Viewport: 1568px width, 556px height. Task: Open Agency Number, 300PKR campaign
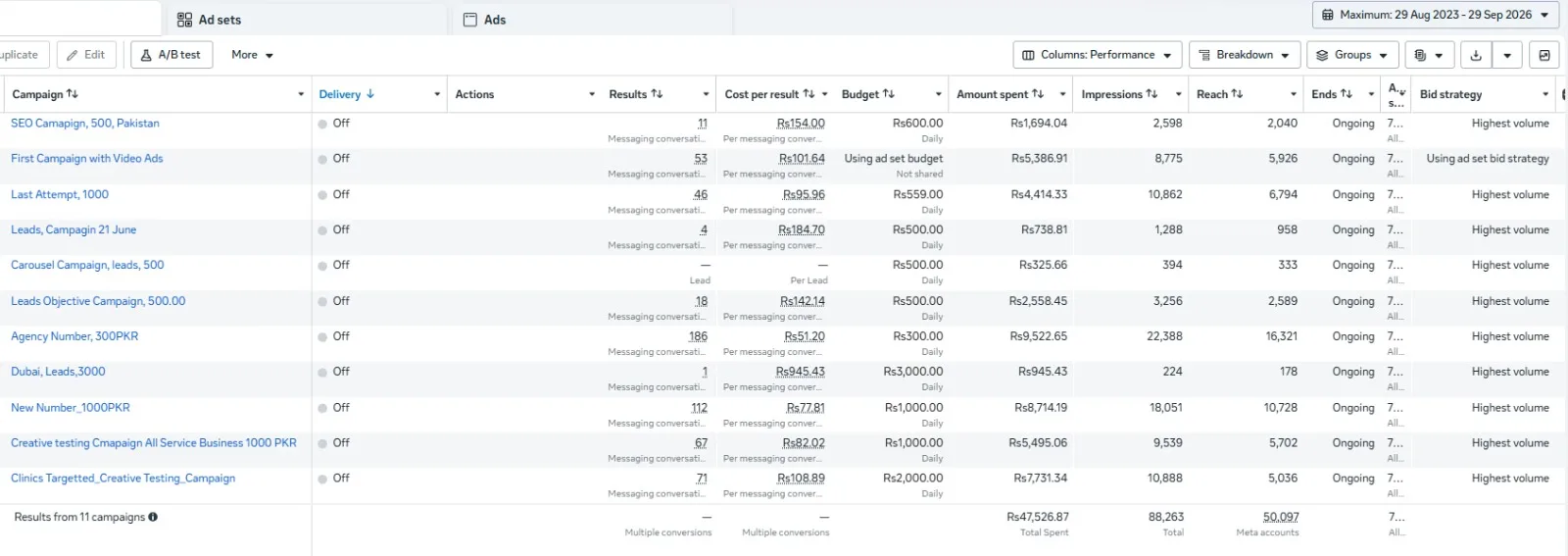[74, 337]
